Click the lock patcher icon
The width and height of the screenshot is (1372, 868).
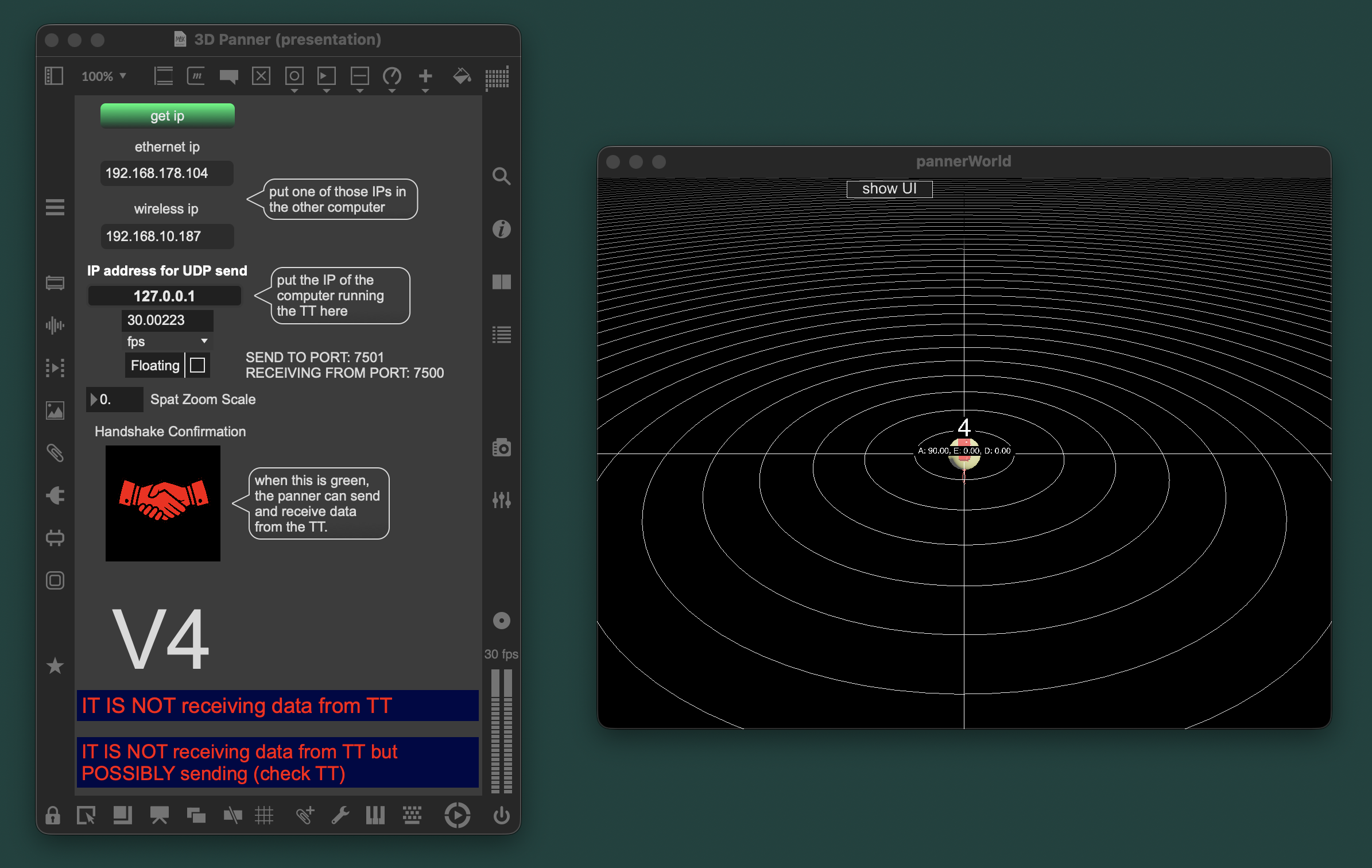click(53, 815)
